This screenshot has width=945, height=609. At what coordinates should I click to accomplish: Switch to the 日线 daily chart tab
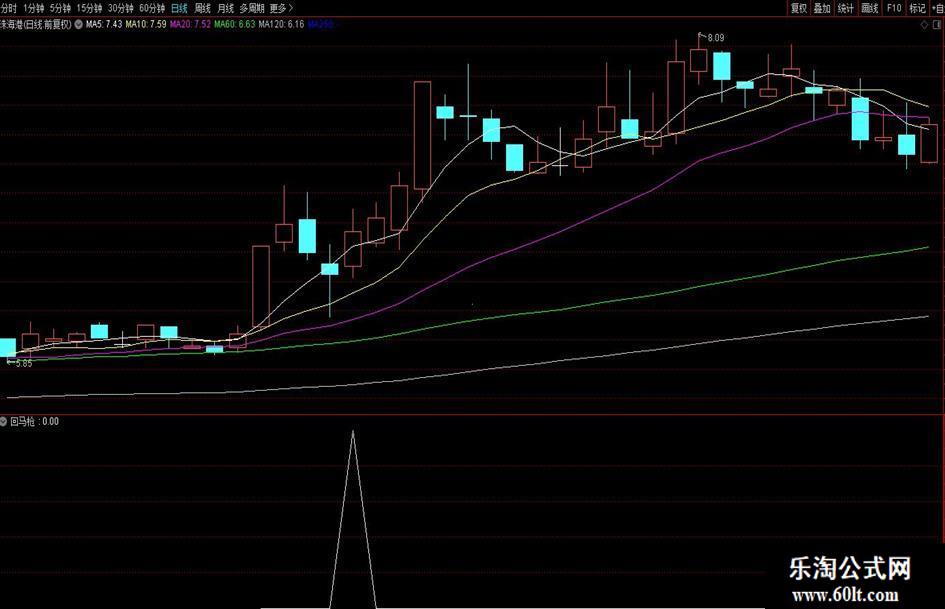(x=180, y=8)
